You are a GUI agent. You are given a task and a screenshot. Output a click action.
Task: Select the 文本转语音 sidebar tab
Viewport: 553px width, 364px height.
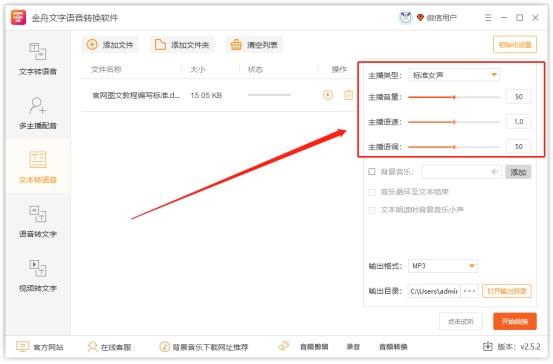click(x=38, y=166)
